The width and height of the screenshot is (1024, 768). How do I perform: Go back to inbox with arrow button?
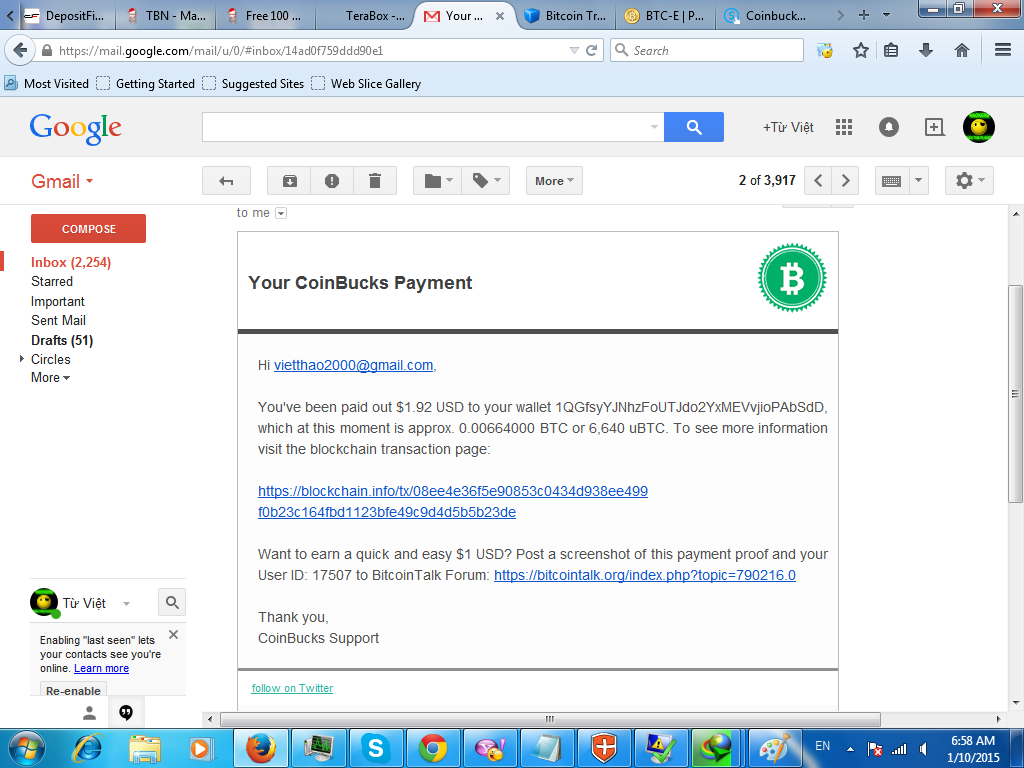[x=226, y=181]
